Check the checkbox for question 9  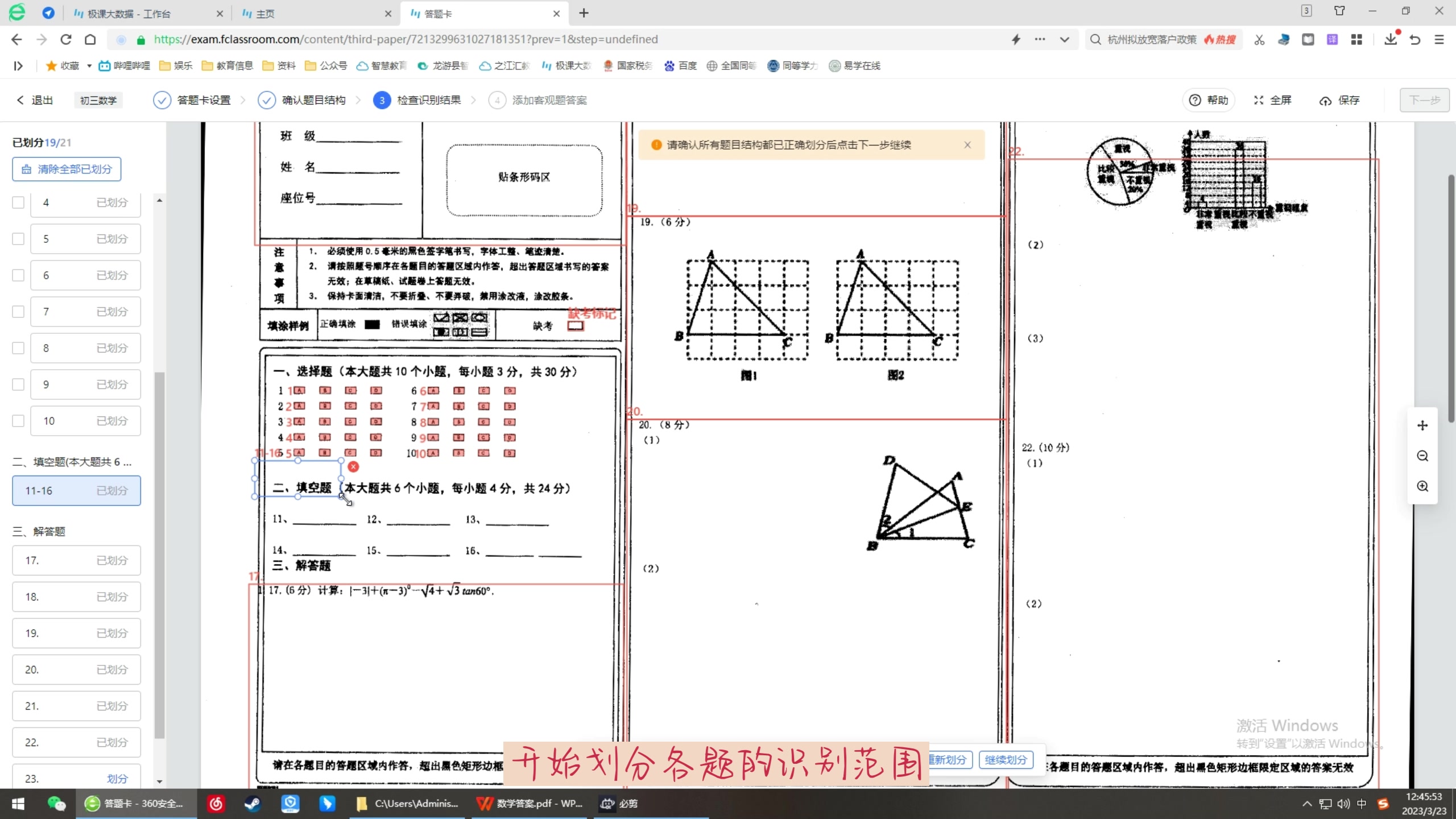[x=18, y=384]
